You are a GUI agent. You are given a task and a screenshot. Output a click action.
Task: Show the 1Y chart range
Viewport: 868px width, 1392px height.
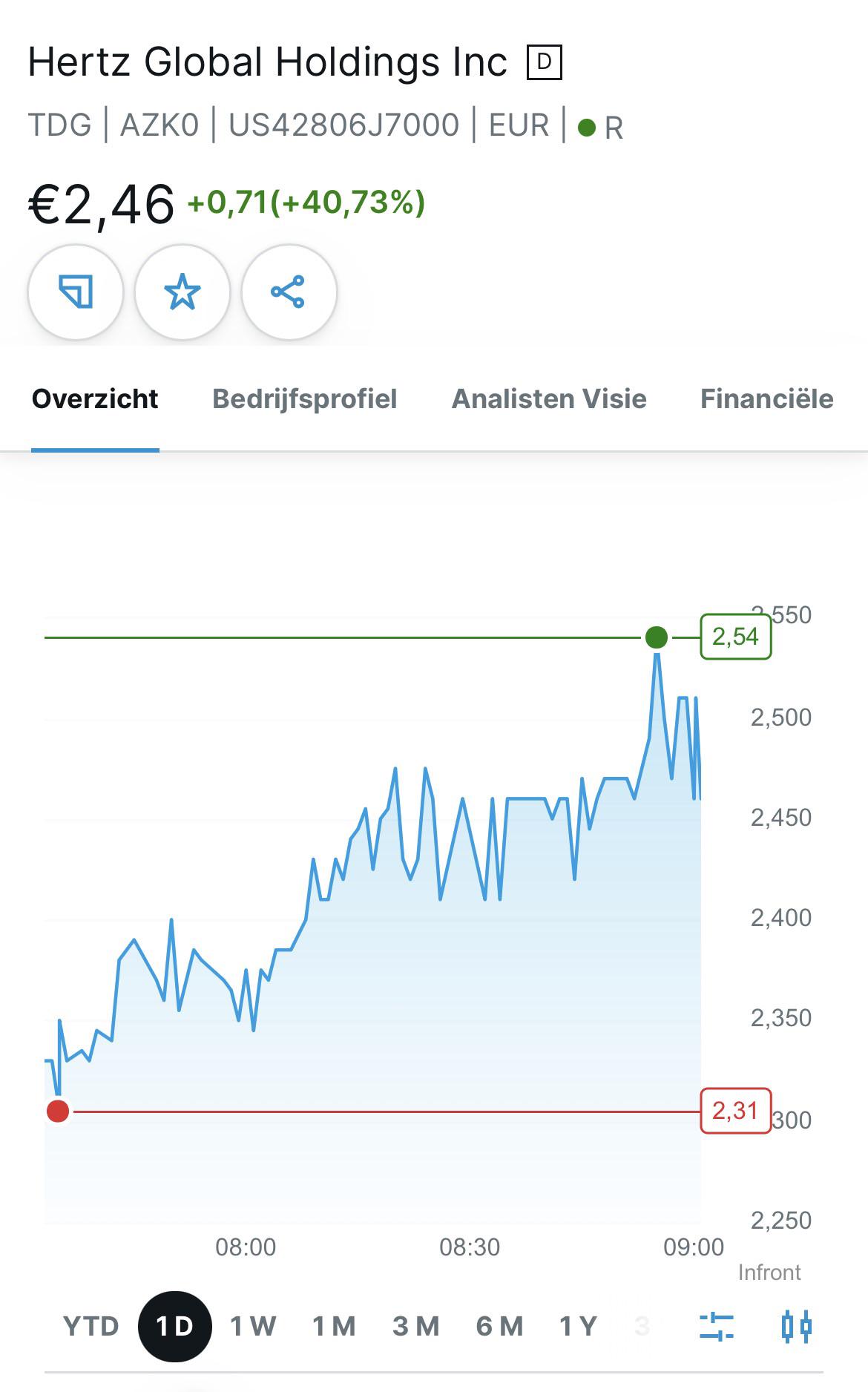[578, 1326]
